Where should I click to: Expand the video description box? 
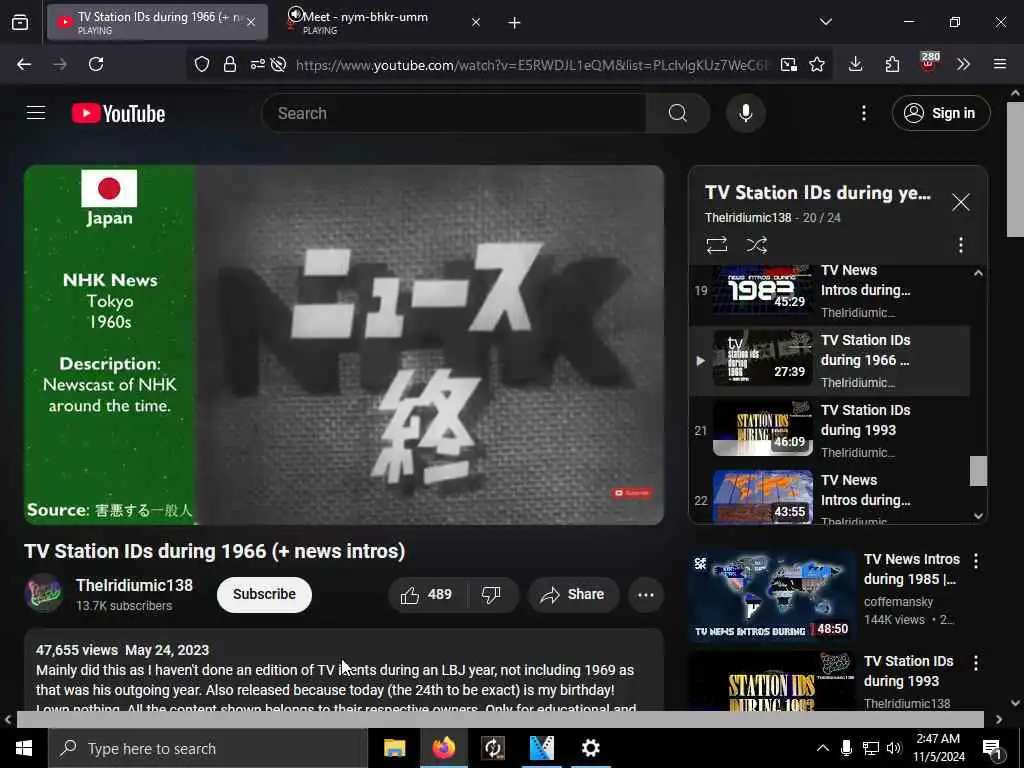tap(344, 671)
